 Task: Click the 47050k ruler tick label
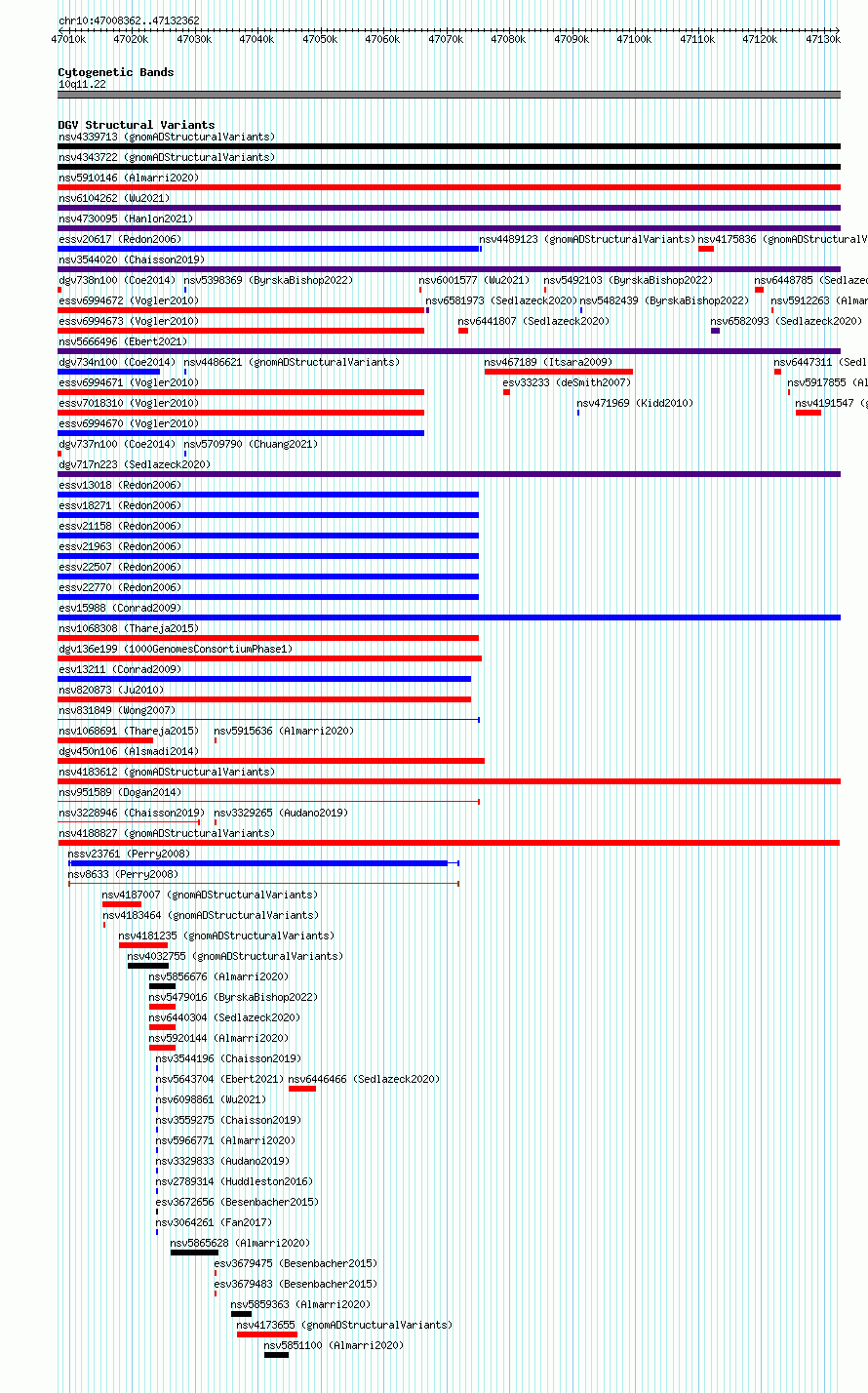(319, 39)
